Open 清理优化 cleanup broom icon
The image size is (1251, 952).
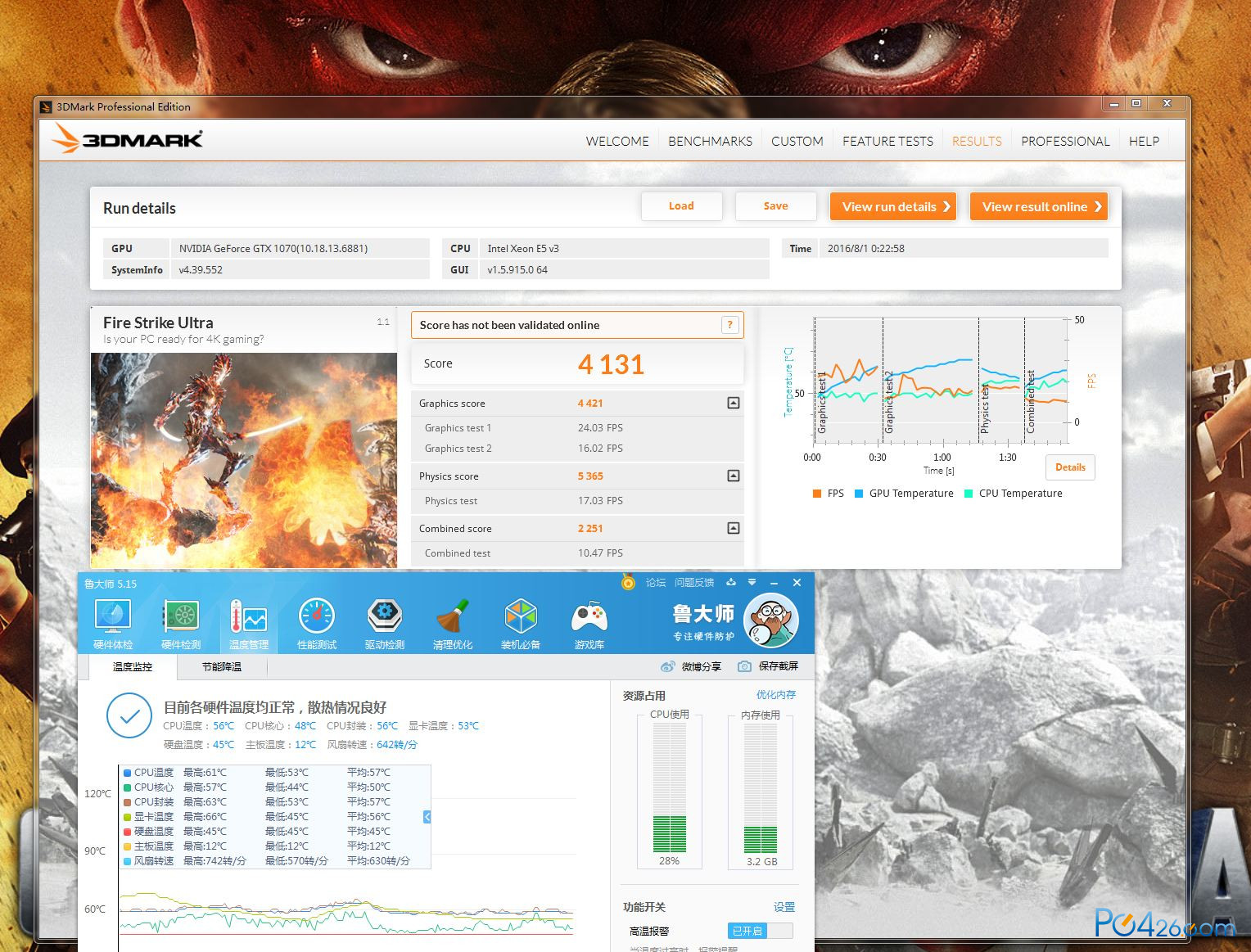click(x=453, y=624)
